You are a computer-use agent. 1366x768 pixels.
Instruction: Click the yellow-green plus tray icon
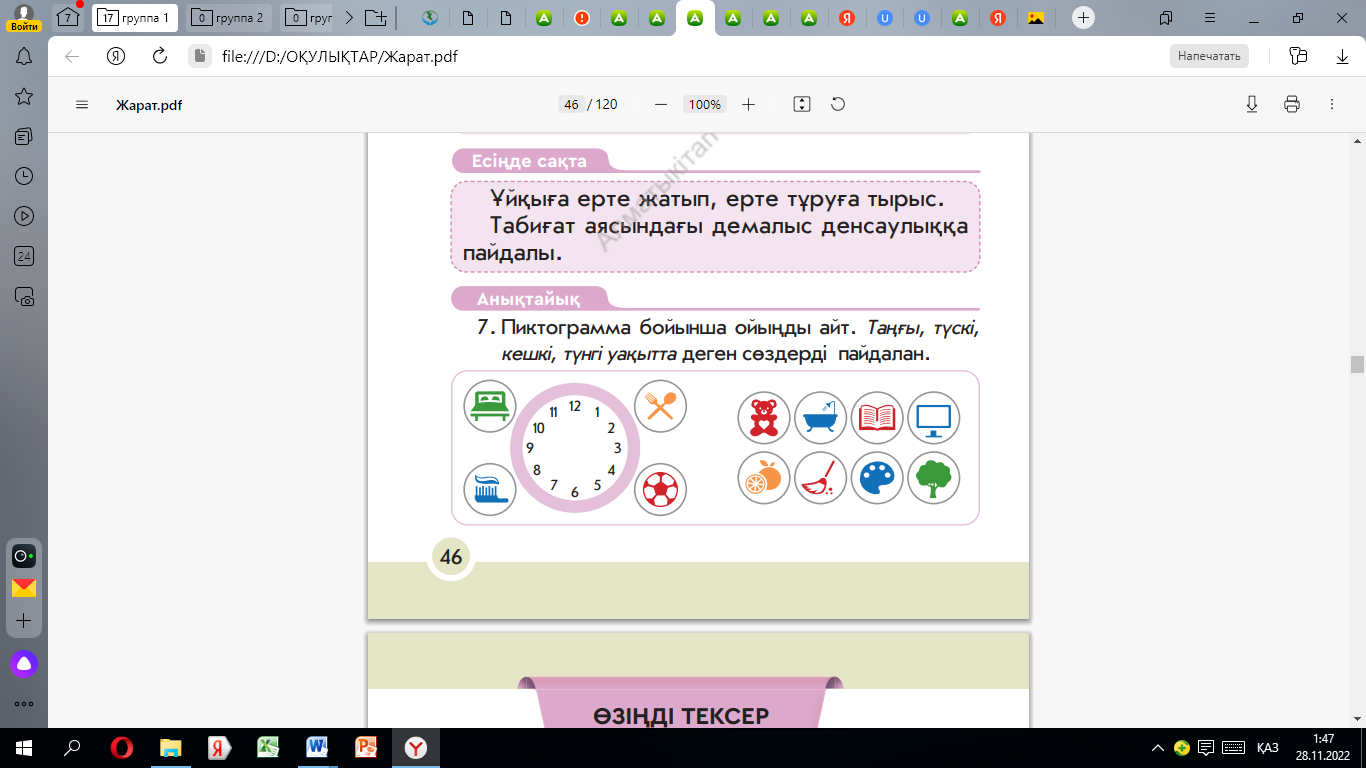click(1182, 748)
